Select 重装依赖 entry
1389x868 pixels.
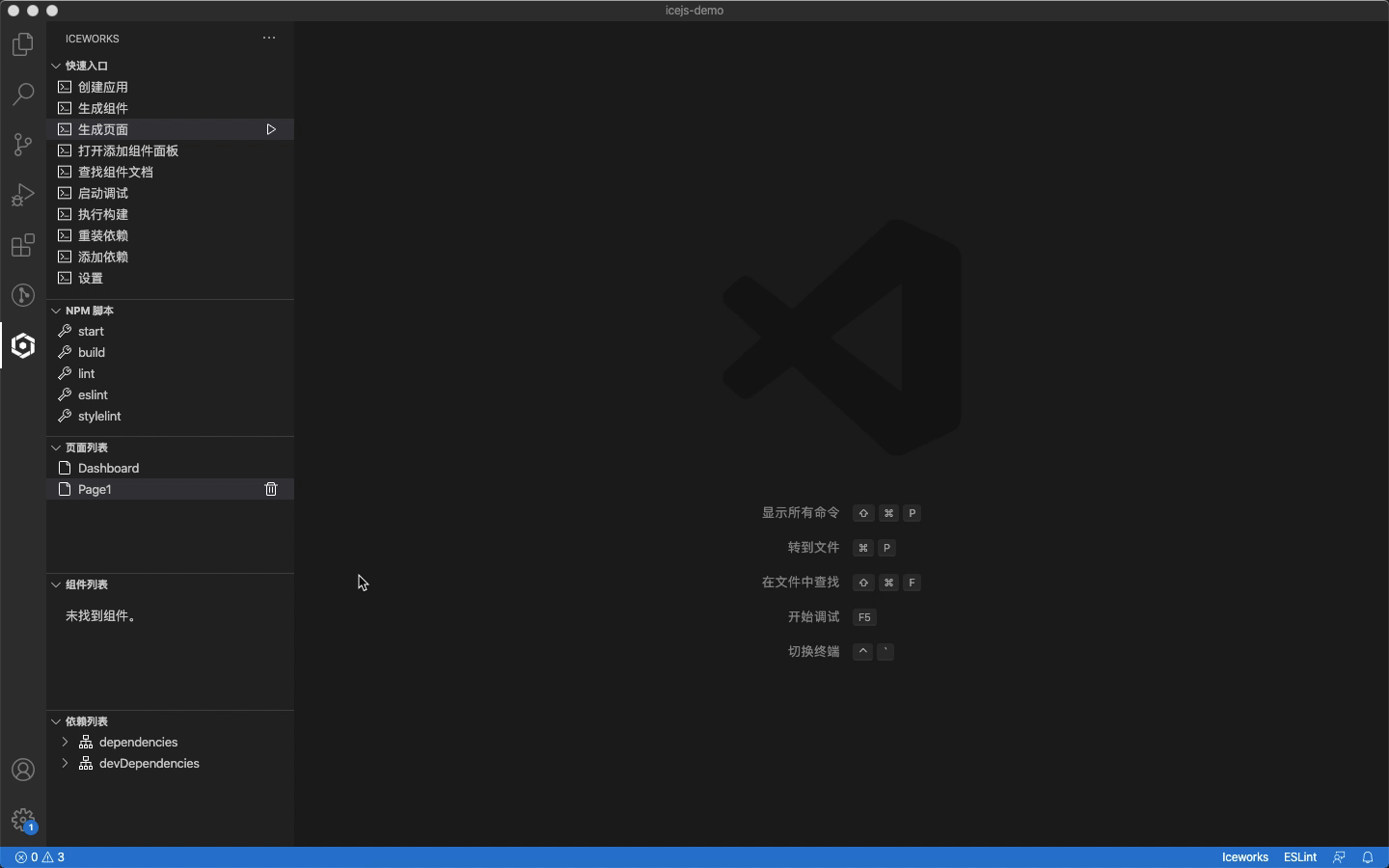[170, 235]
